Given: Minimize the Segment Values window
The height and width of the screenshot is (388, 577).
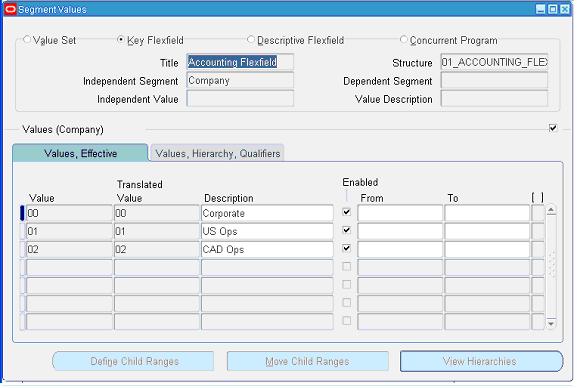Looking at the screenshot, I should 541,9.
